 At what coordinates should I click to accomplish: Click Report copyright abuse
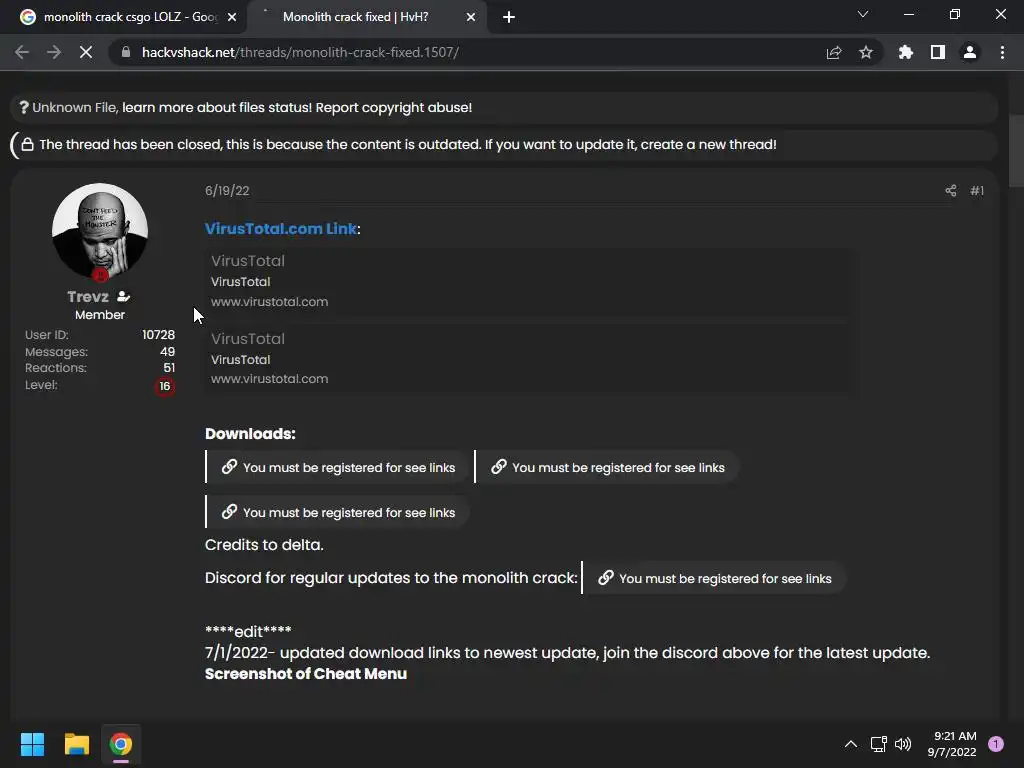(394, 107)
